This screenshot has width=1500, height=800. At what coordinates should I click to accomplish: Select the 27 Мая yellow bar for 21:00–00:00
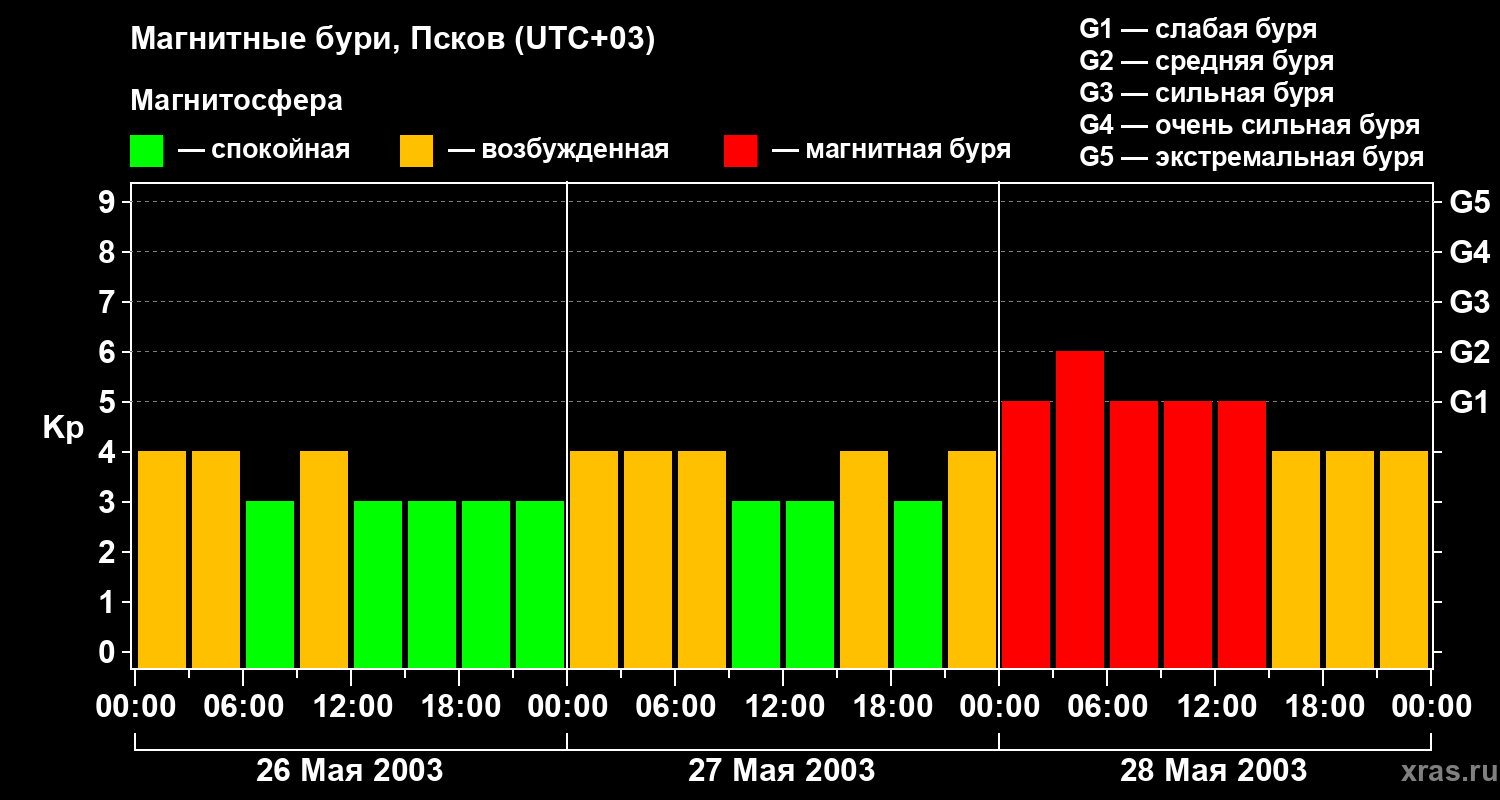(972, 560)
